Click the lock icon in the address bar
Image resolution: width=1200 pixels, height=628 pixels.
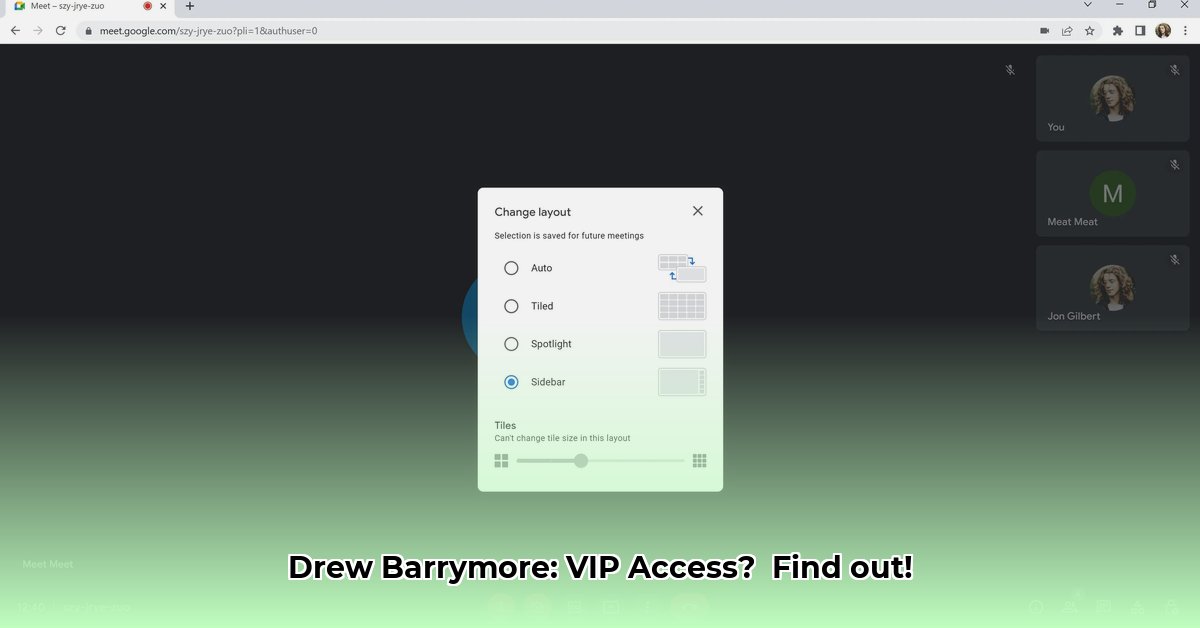(89, 31)
